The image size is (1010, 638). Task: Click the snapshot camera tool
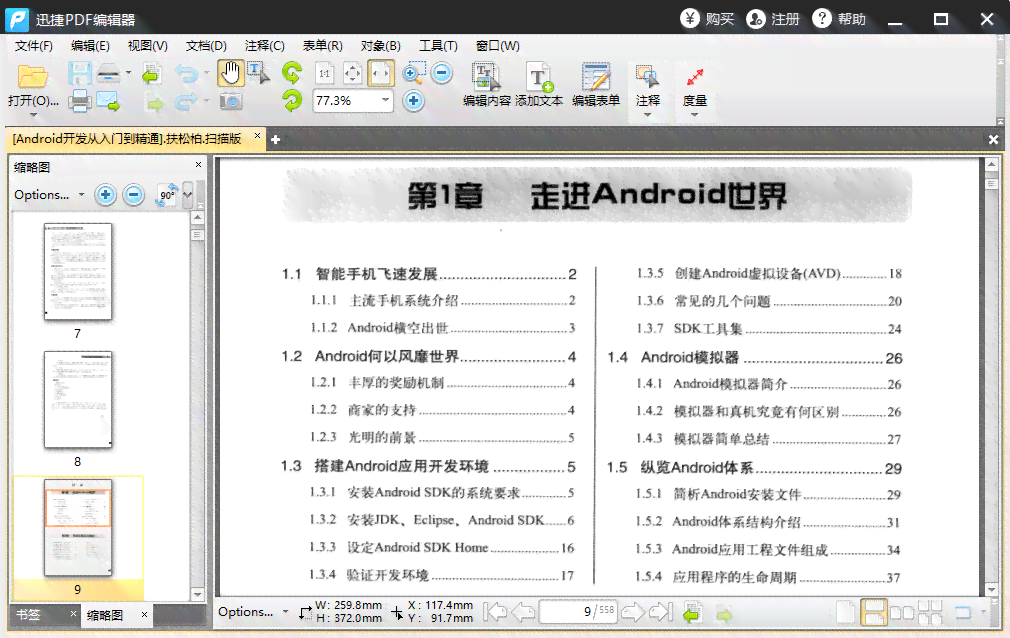pyautogui.click(x=231, y=101)
